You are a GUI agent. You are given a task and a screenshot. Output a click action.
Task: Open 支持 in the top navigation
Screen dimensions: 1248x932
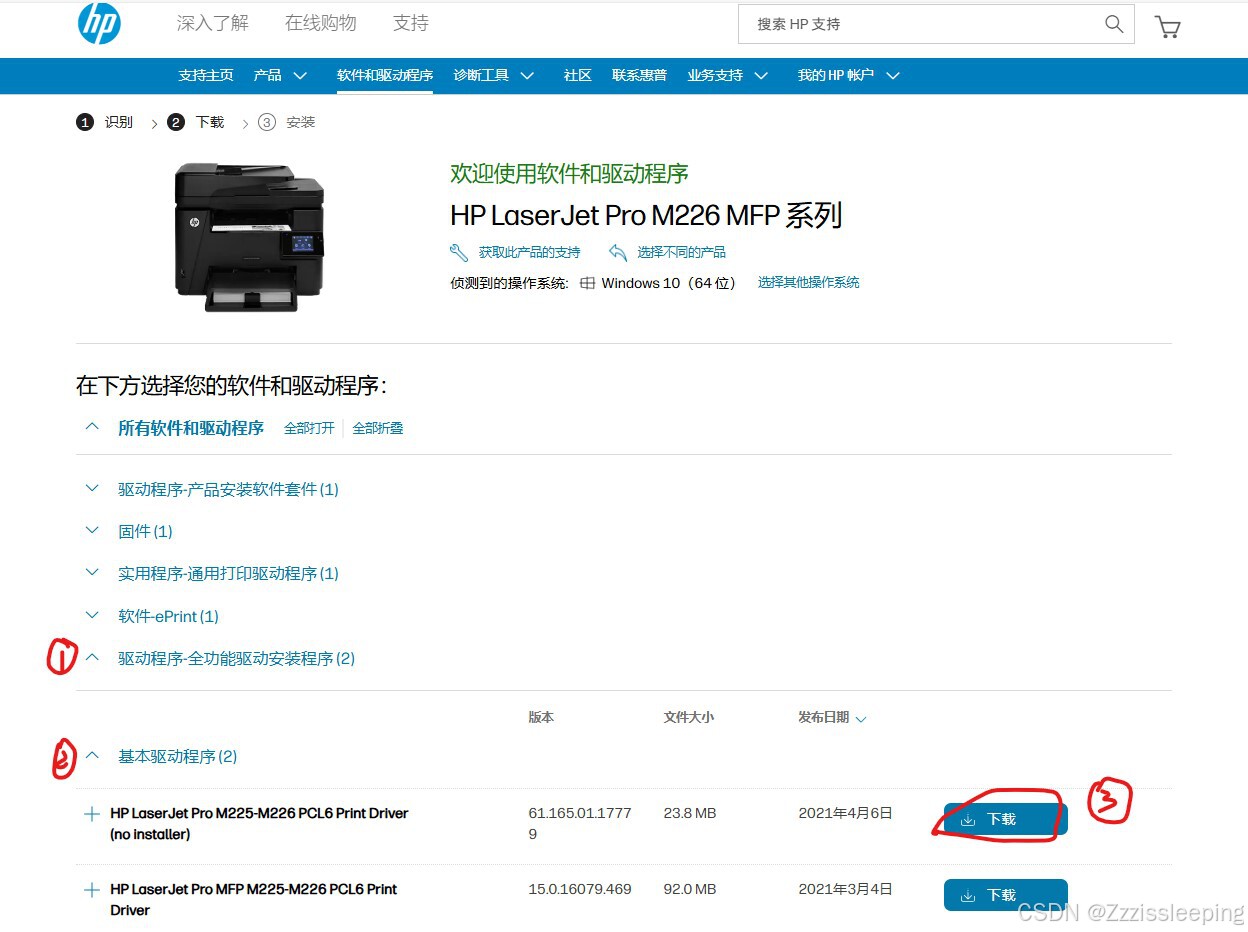[x=411, y=23]
